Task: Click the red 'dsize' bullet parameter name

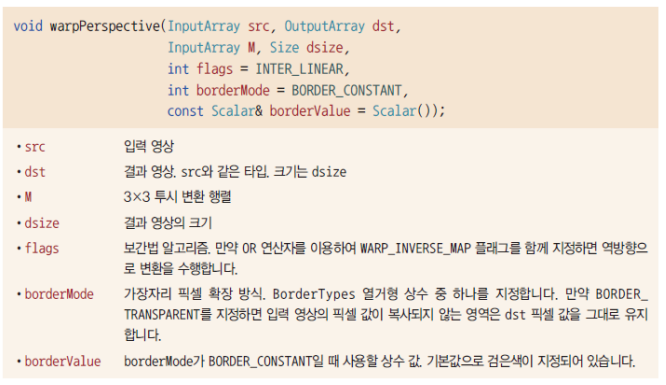Action: coord(42,223)
